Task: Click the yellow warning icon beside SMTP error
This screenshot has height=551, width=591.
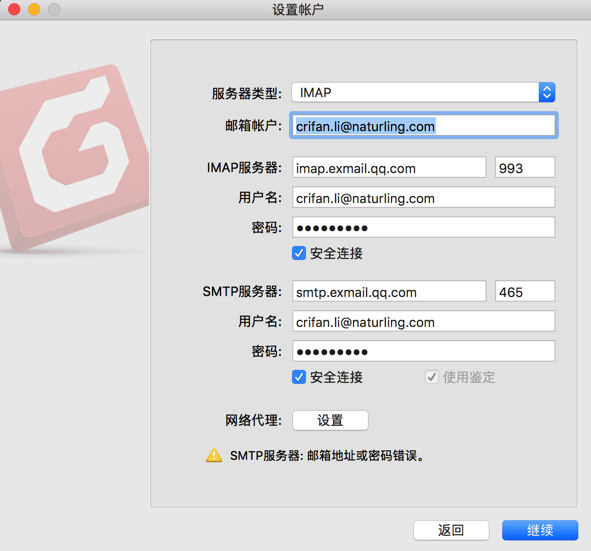Action: [x=214, y=455]
